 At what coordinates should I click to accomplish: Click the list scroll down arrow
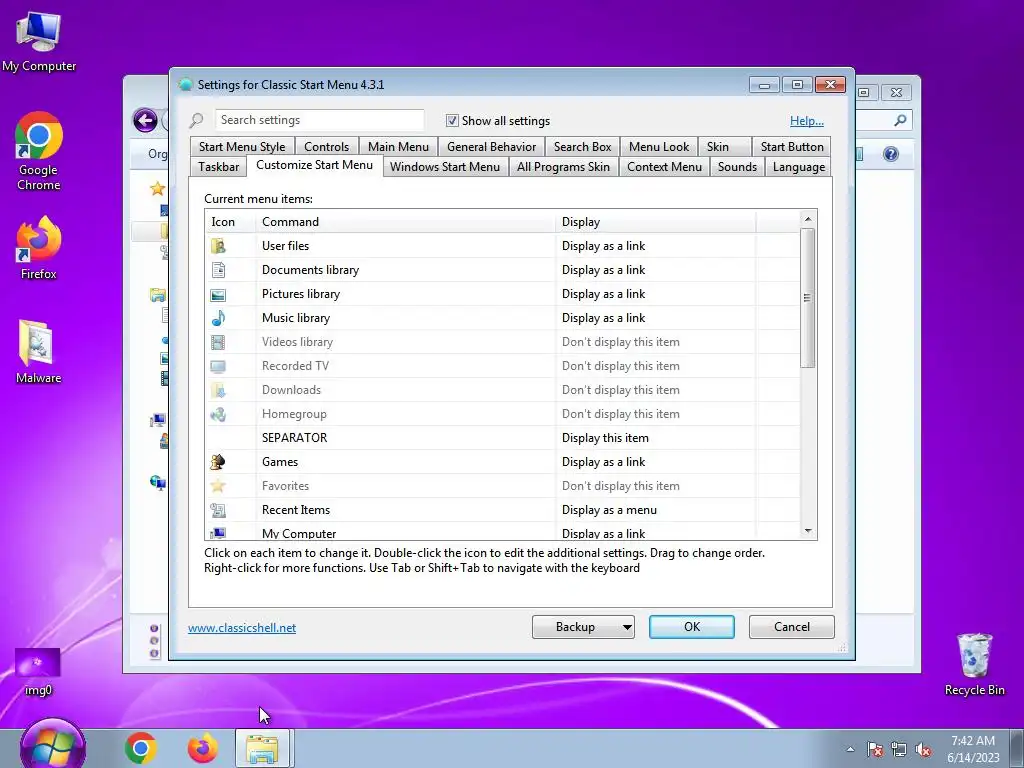pos(808,532)
